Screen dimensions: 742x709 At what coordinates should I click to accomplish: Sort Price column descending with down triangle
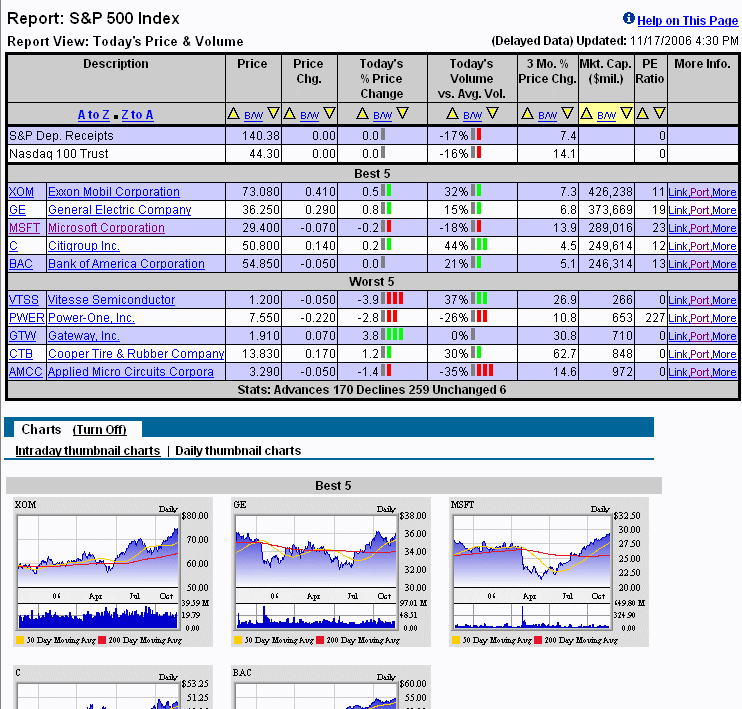tap(273, 114)
